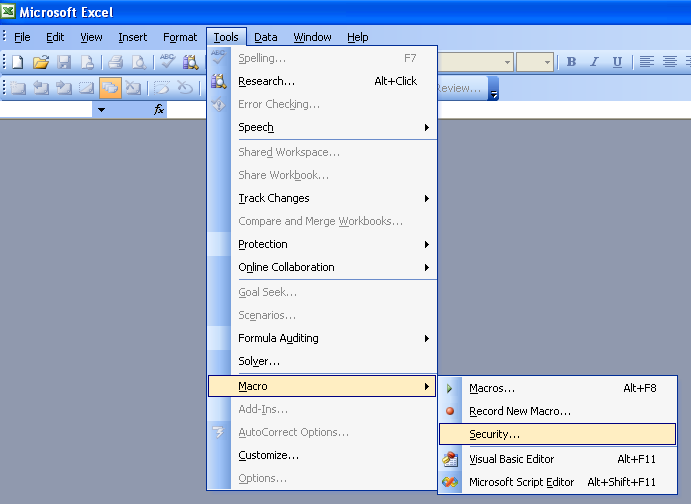This screenshot has width=691, height=504.
Task: Click the Create Outlook Task reviewing icon
Action: [162, 88]
